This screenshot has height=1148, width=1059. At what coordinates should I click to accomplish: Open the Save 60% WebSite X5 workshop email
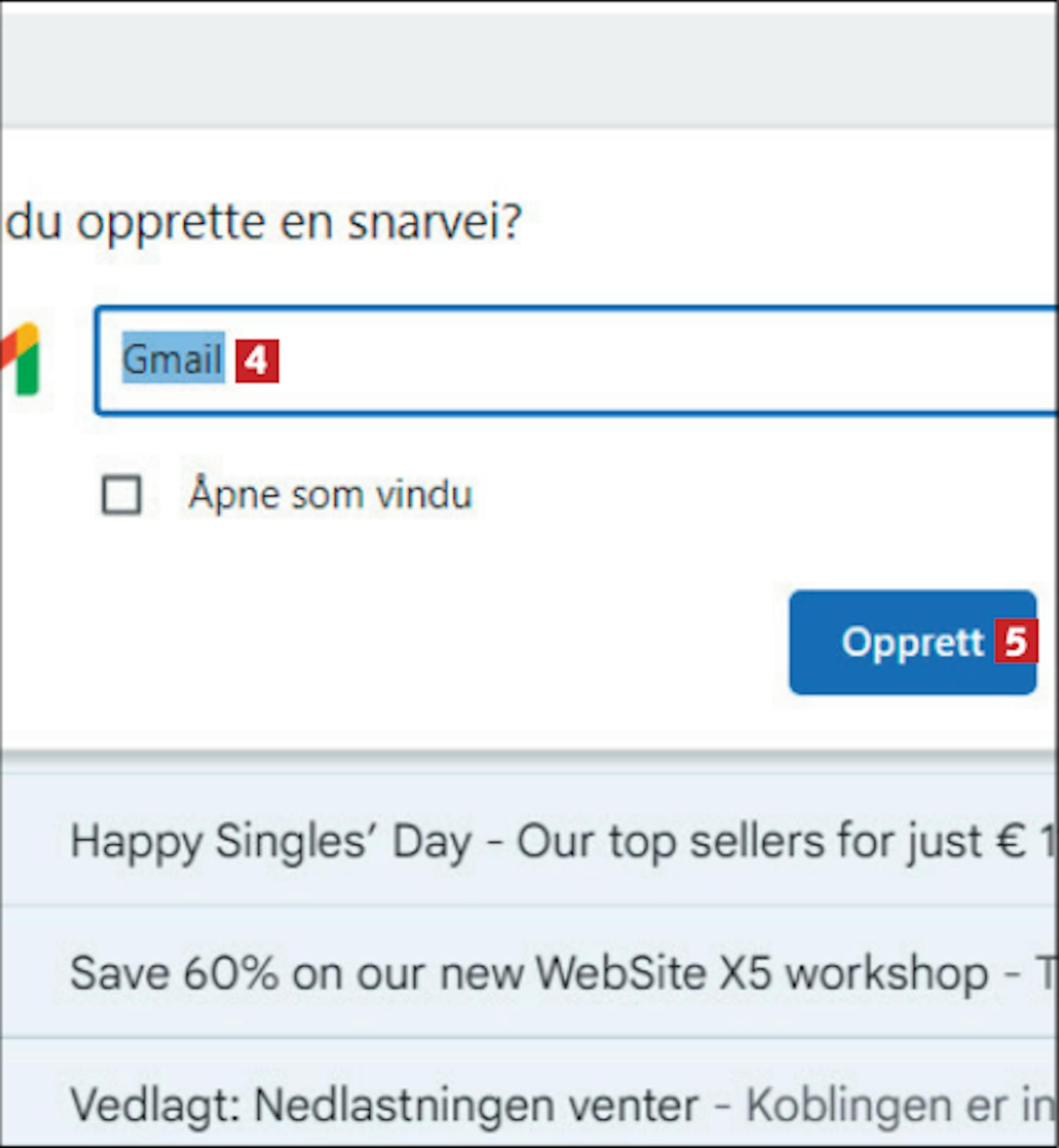[x=529, y=973]
